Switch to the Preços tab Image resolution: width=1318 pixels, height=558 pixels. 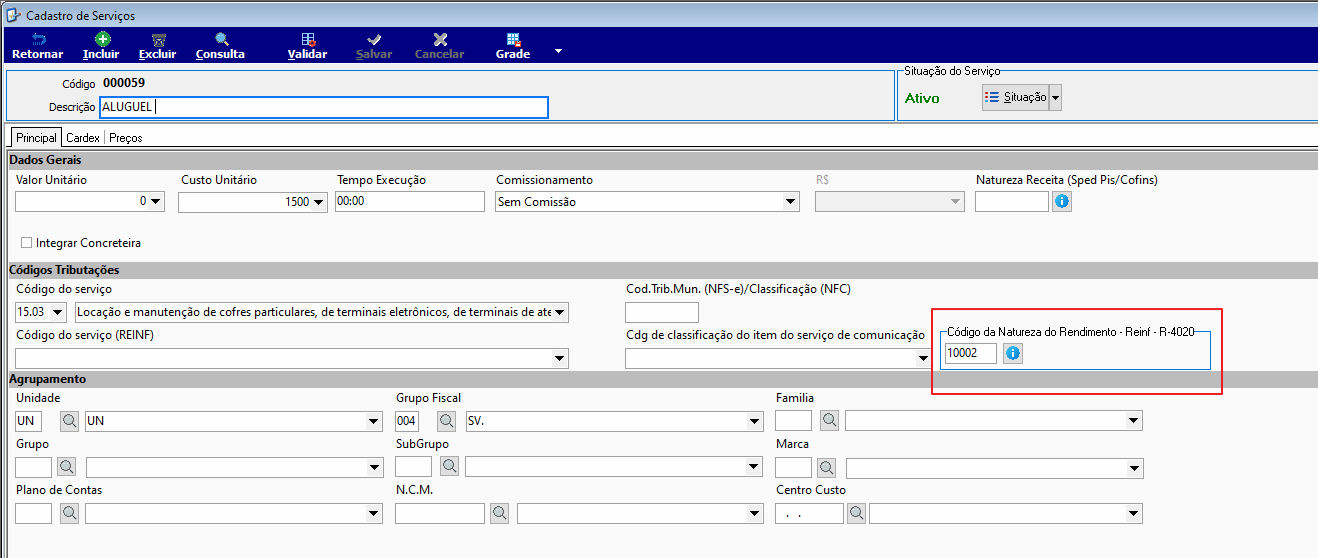pos(126,138)
